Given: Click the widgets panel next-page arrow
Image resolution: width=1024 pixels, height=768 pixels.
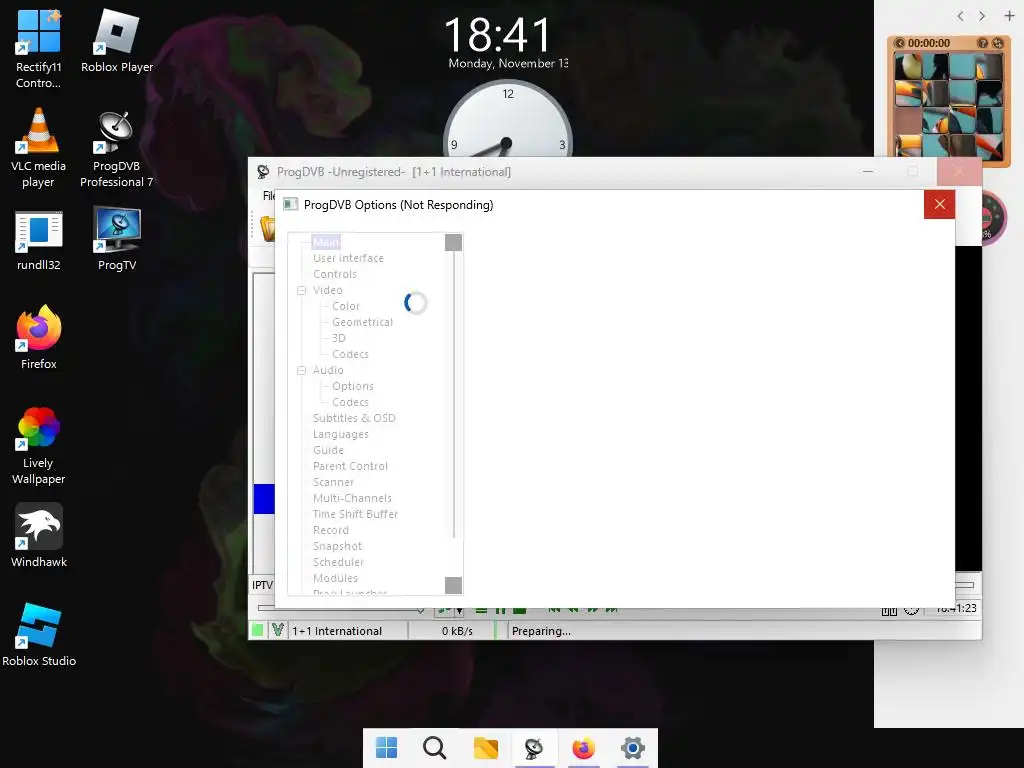Looking at the screenshot, I should (x=982, y=16).
